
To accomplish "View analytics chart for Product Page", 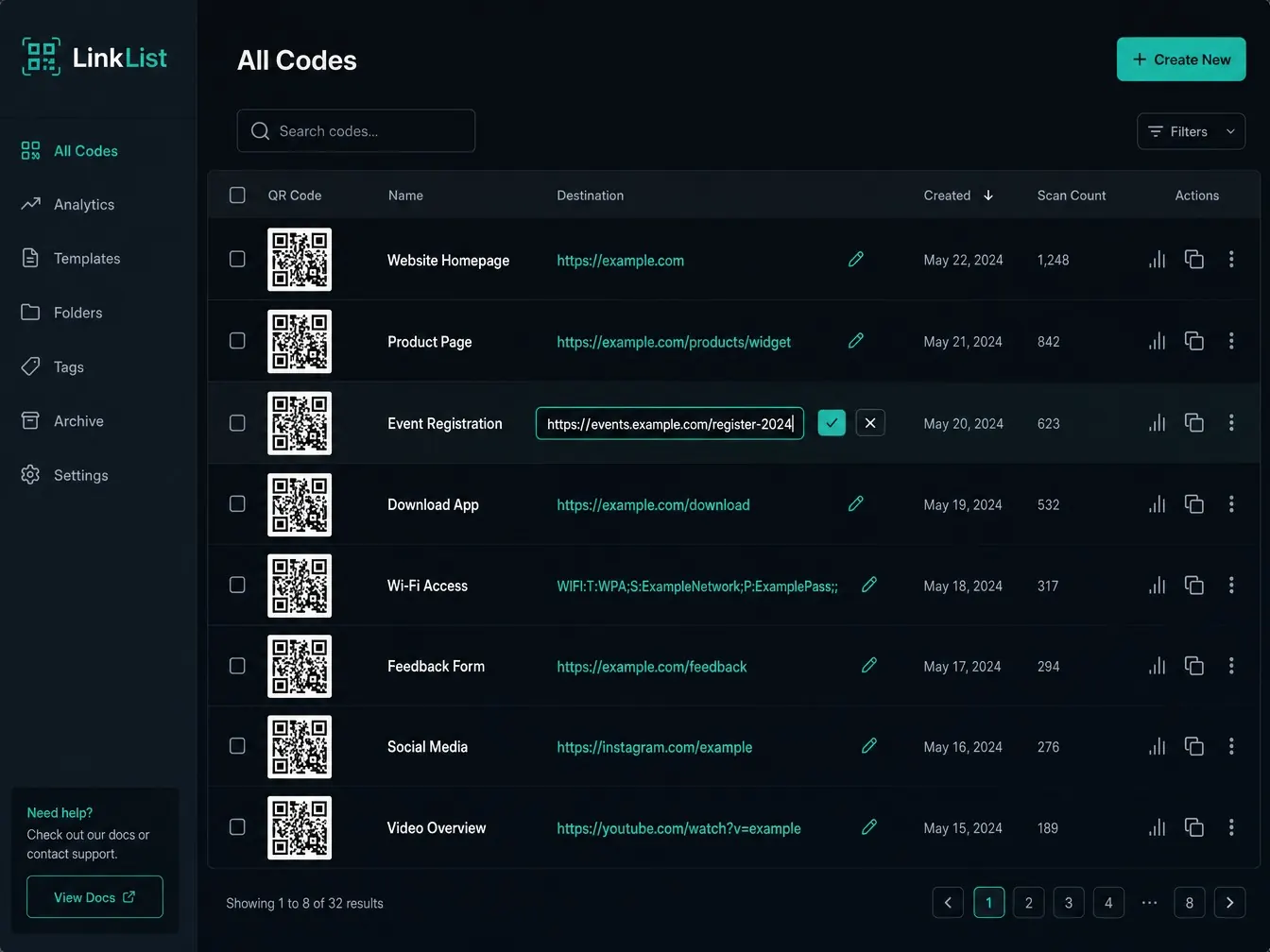I will click(x=1158, y=340).
